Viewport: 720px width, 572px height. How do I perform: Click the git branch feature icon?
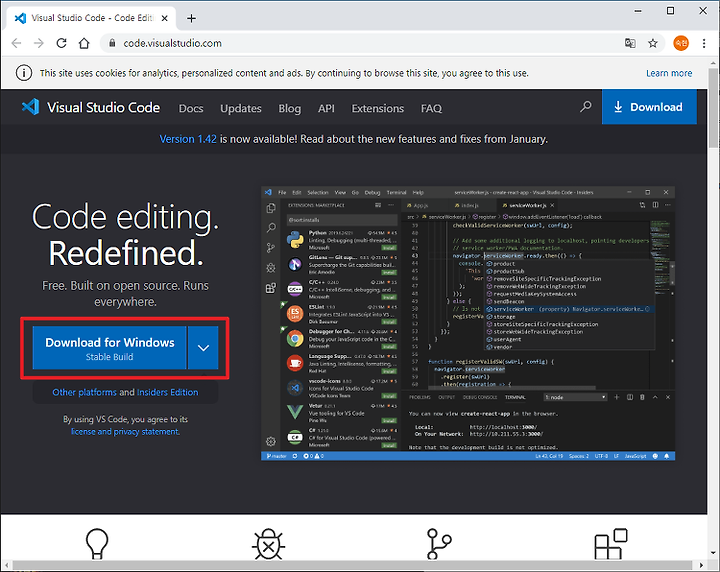(439, 544)
